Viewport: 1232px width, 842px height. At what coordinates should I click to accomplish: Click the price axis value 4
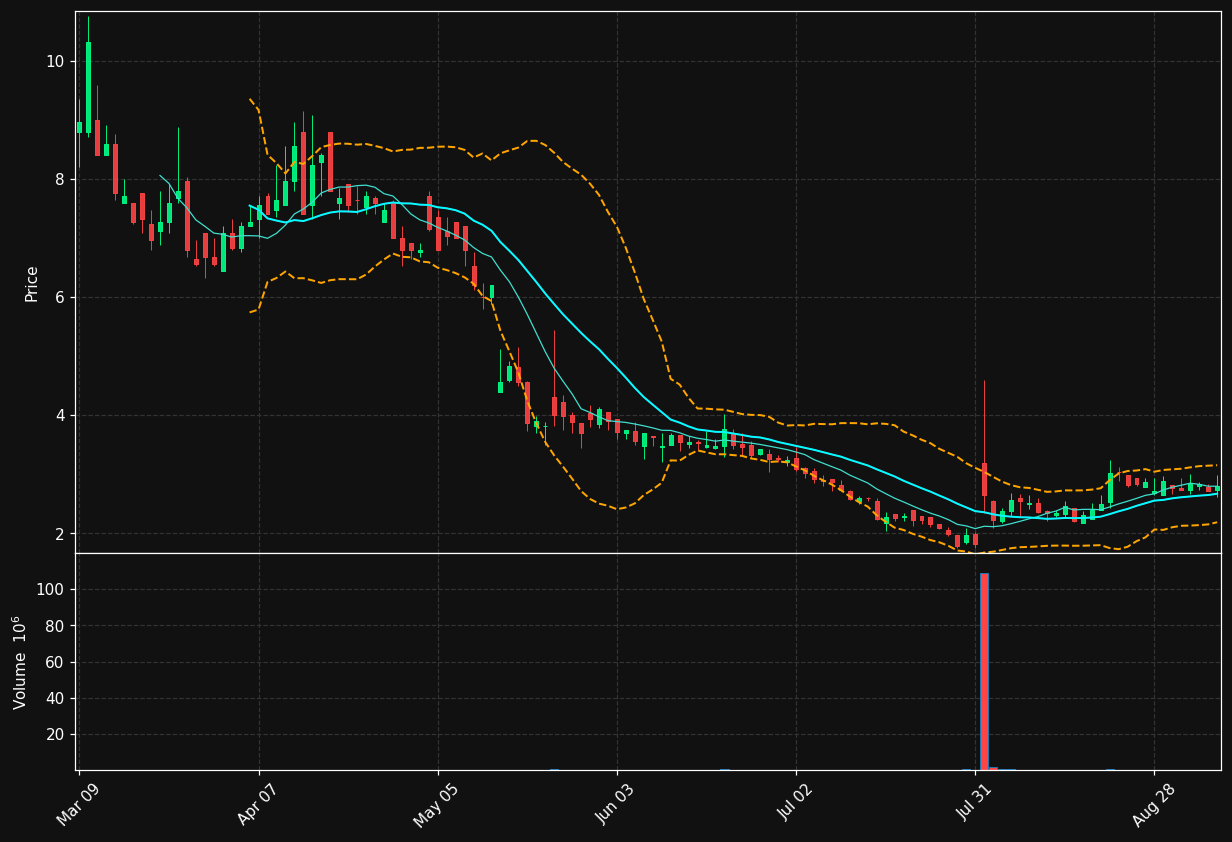pyautogui.click(x=59, y=416)
